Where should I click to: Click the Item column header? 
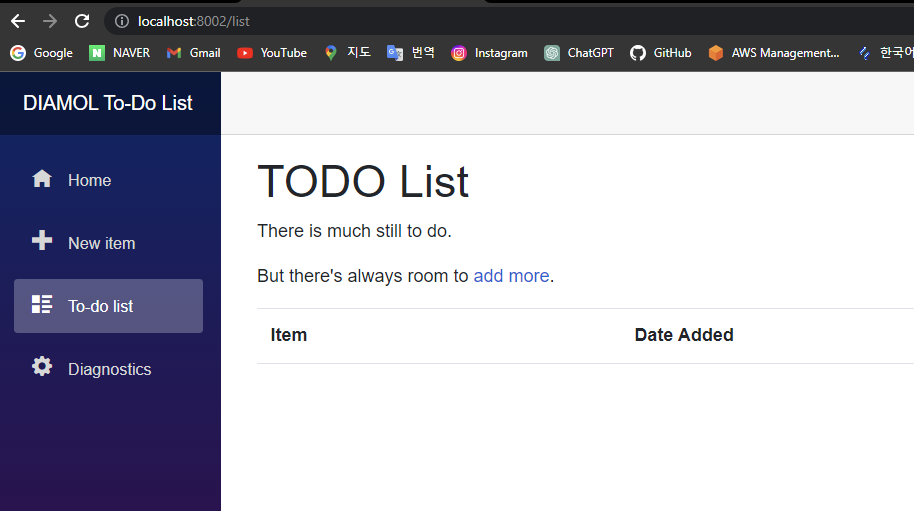pos(289,335)
